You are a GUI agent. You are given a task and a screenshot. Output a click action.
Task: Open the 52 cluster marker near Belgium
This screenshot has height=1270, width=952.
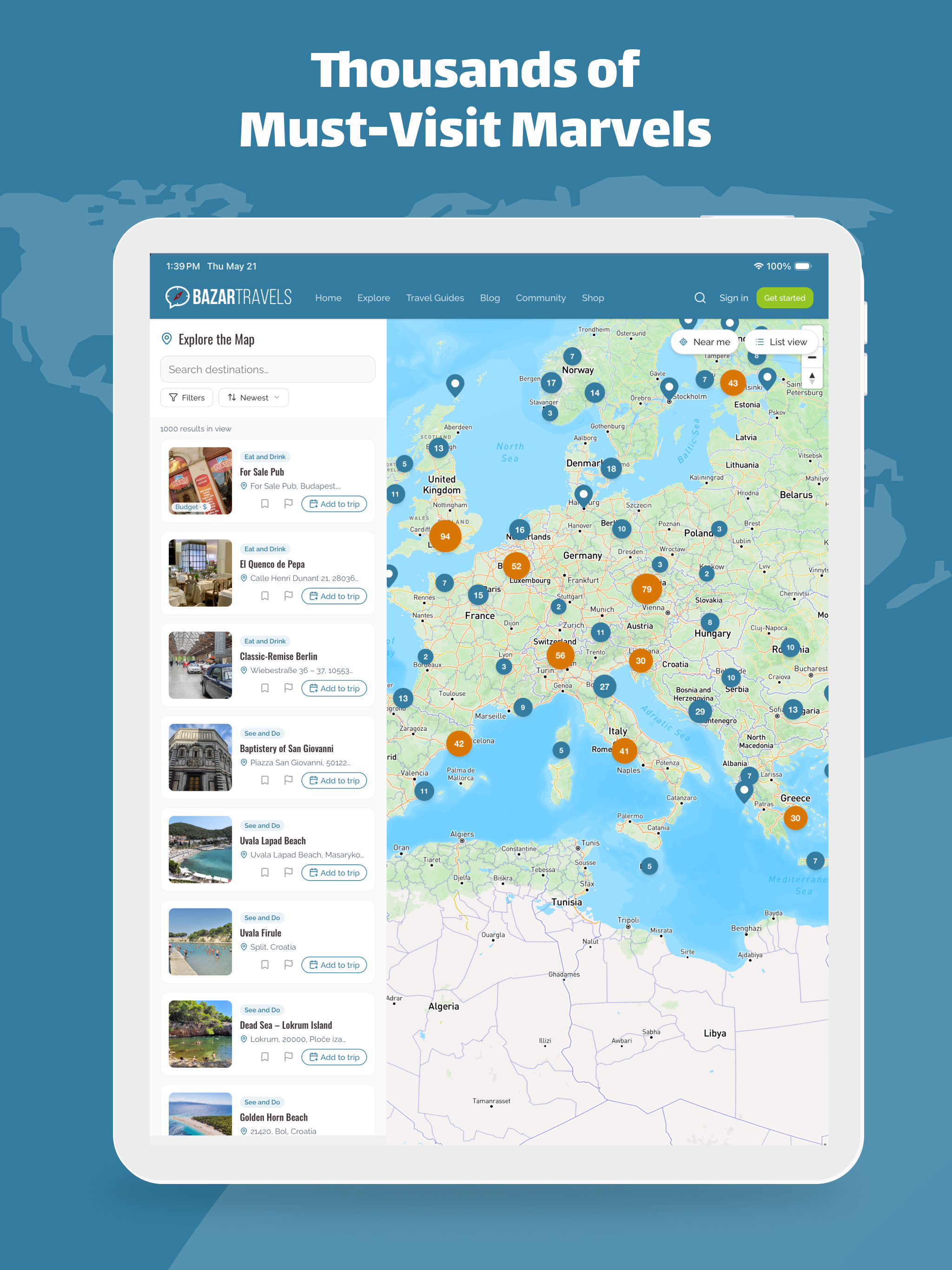(x=516, y=566)
